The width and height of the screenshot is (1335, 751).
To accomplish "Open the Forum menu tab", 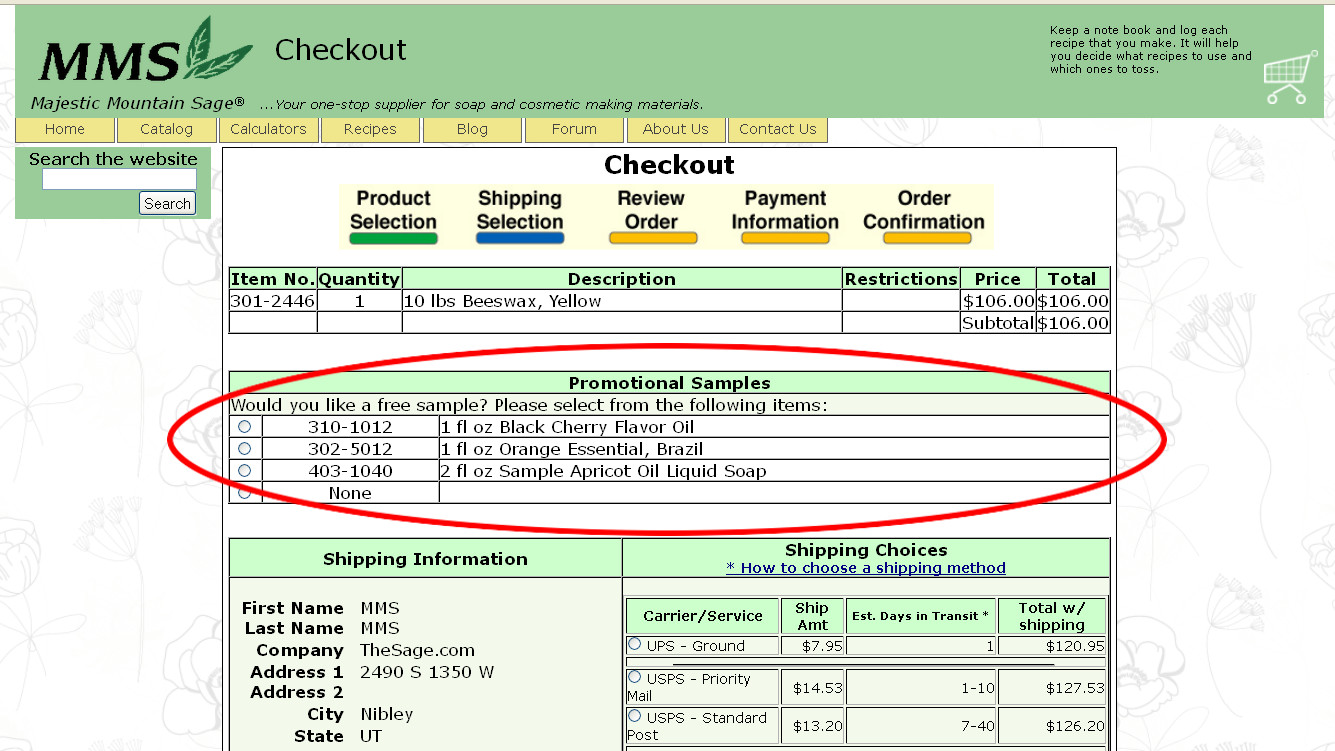I will coord(574,130).
